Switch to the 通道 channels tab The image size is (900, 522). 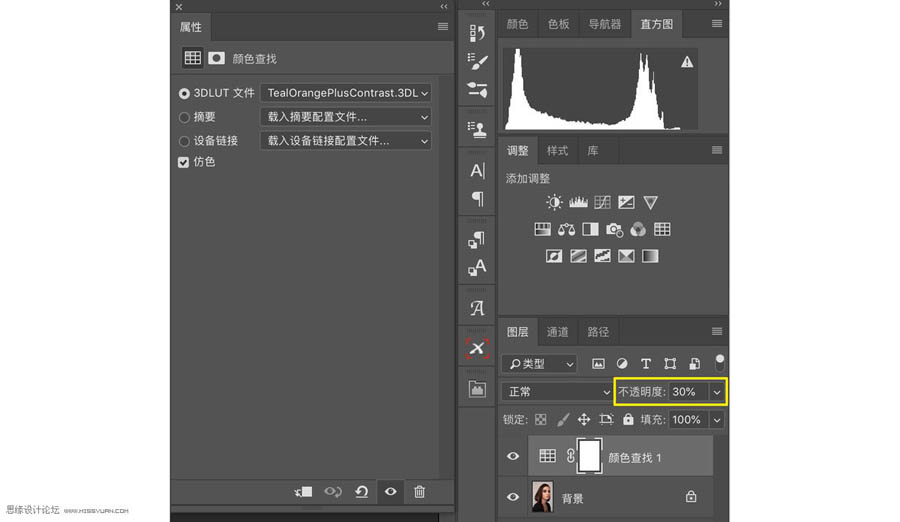557,332
